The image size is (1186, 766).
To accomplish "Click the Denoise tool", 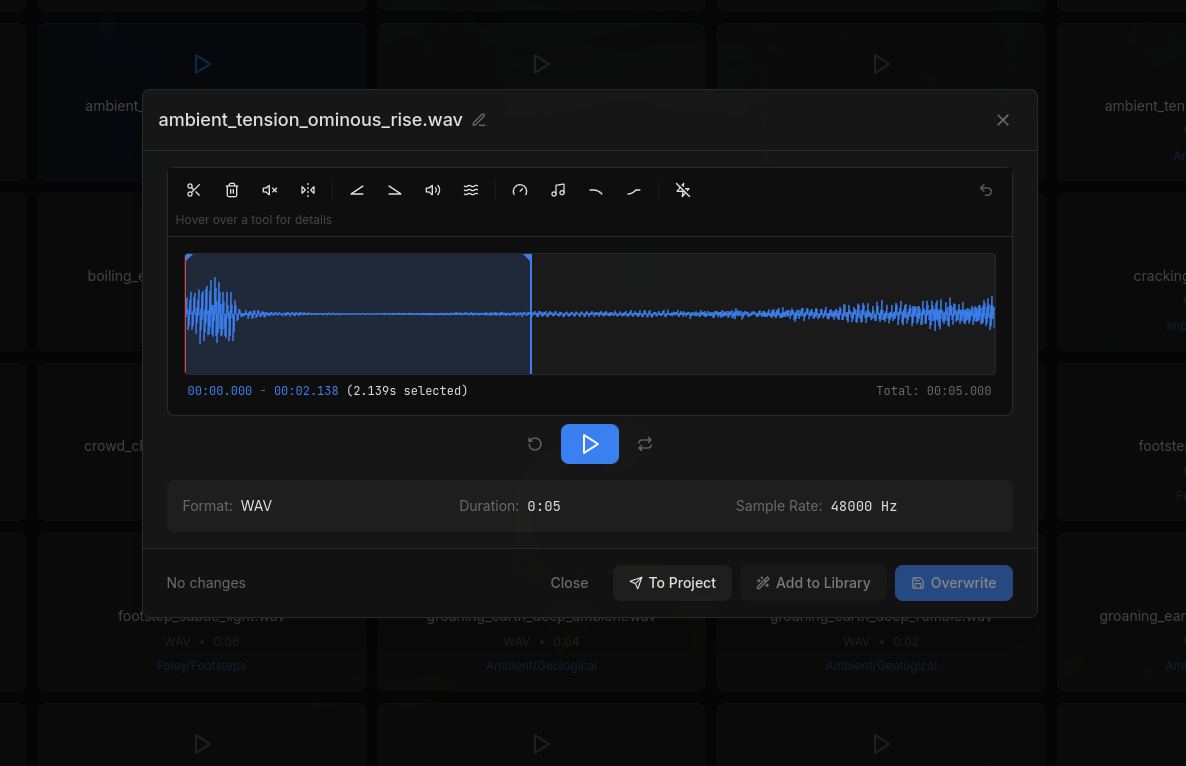I will tap(683, 190).
